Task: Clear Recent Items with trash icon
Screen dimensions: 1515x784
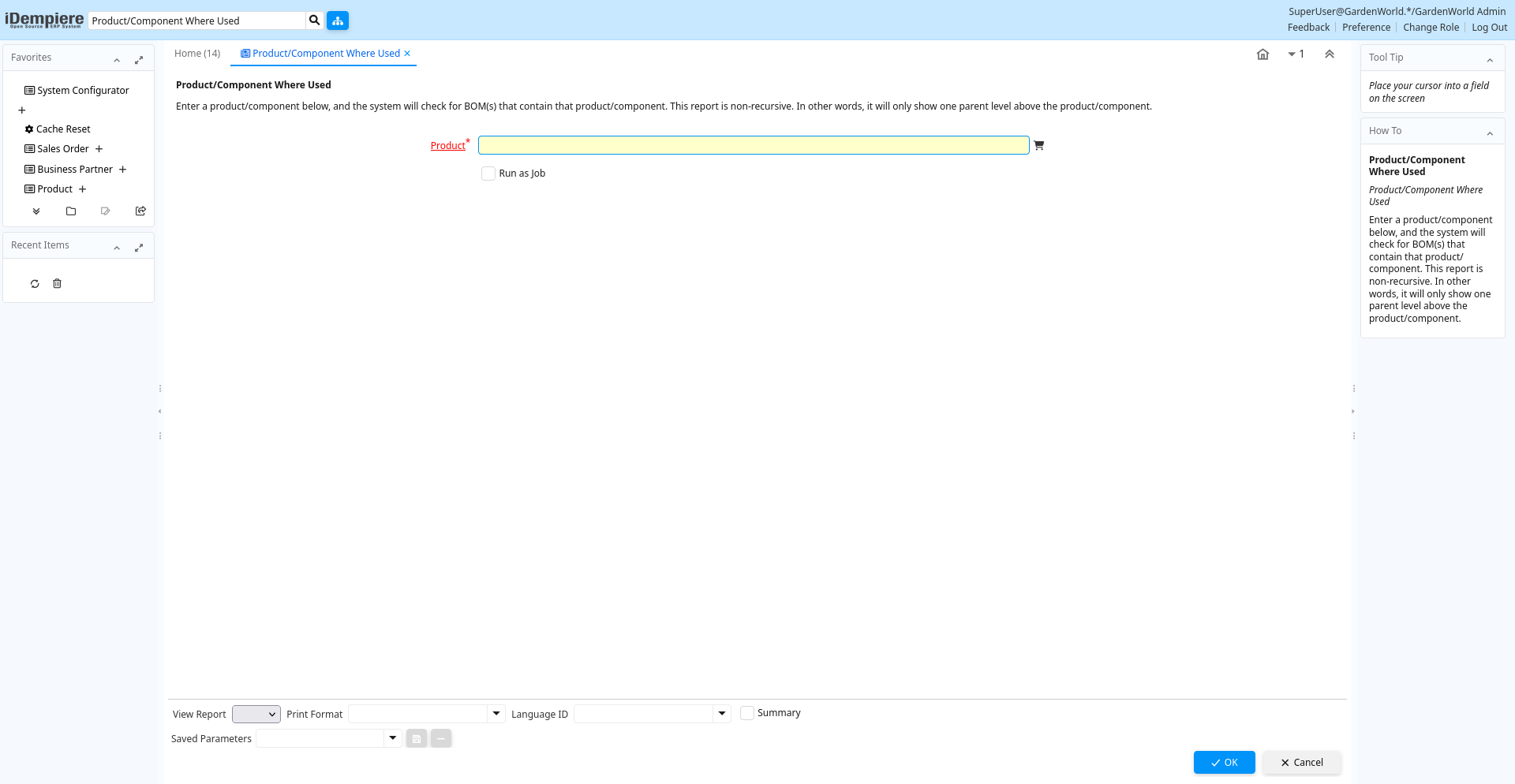Action: (x=57, y=284)
